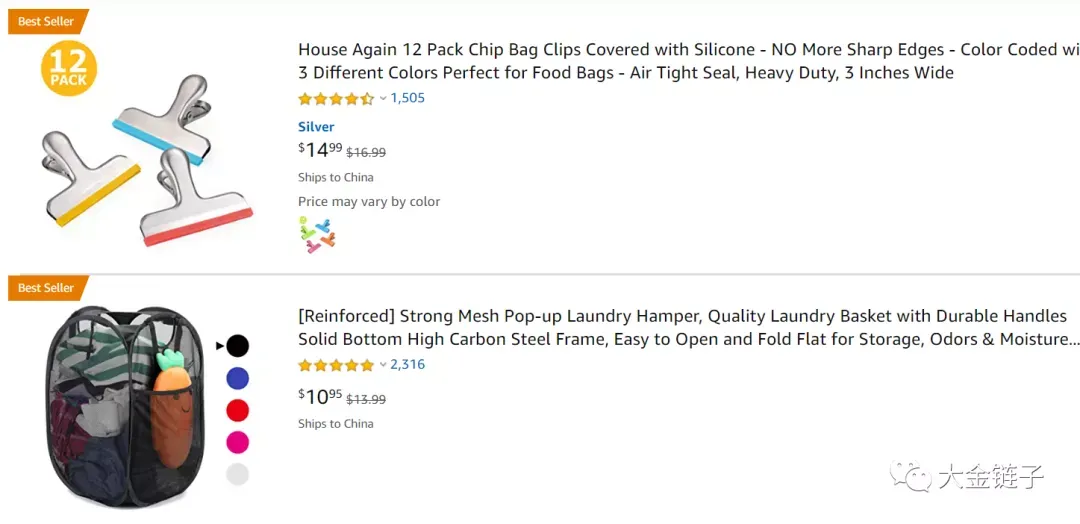Click the 12 Pack yellow circle badge

tap(69, 68)
